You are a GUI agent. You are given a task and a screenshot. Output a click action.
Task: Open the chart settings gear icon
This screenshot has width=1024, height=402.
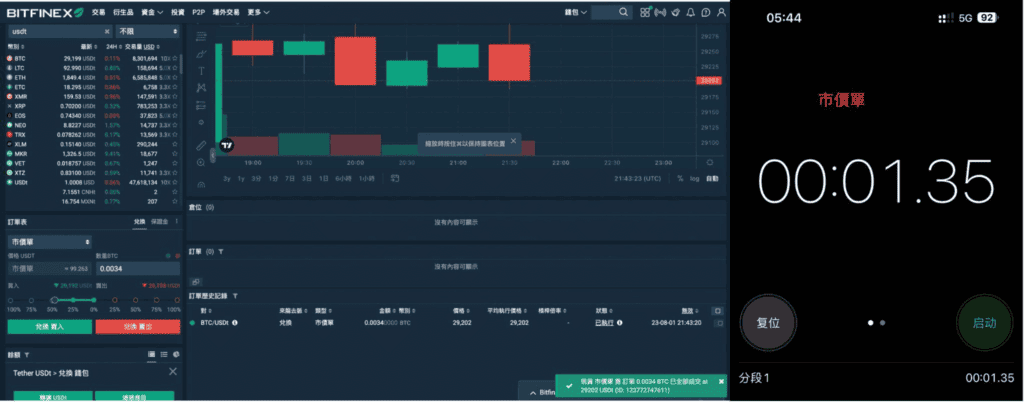(710, 162)
